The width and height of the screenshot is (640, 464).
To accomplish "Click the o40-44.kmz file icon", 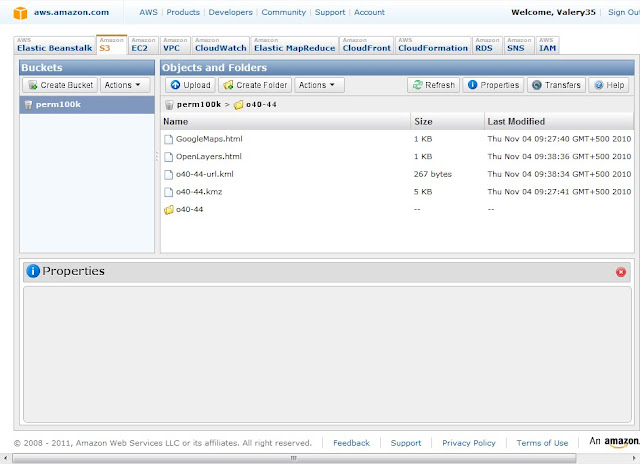I will [169, 192].
